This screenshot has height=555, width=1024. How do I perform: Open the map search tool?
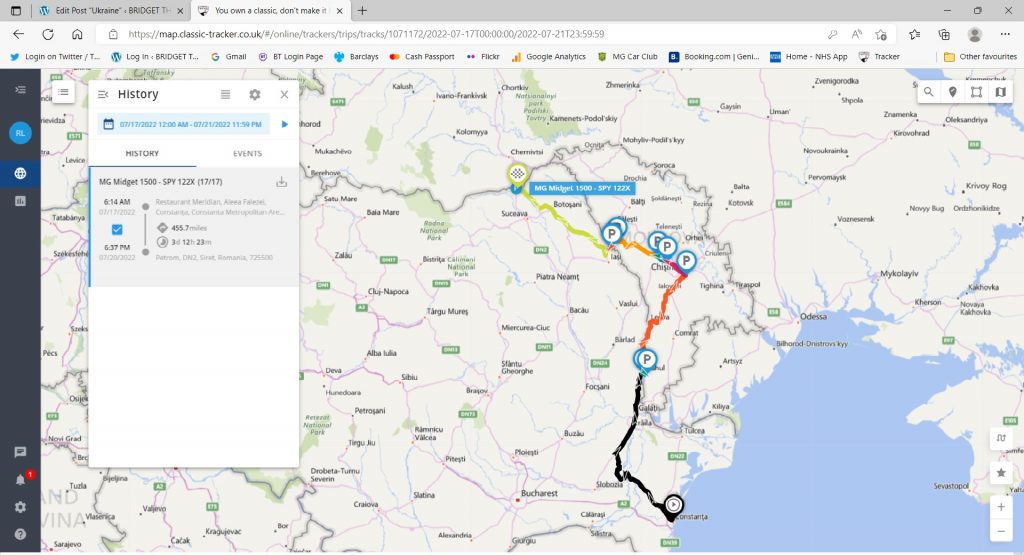tap(928, 92)
